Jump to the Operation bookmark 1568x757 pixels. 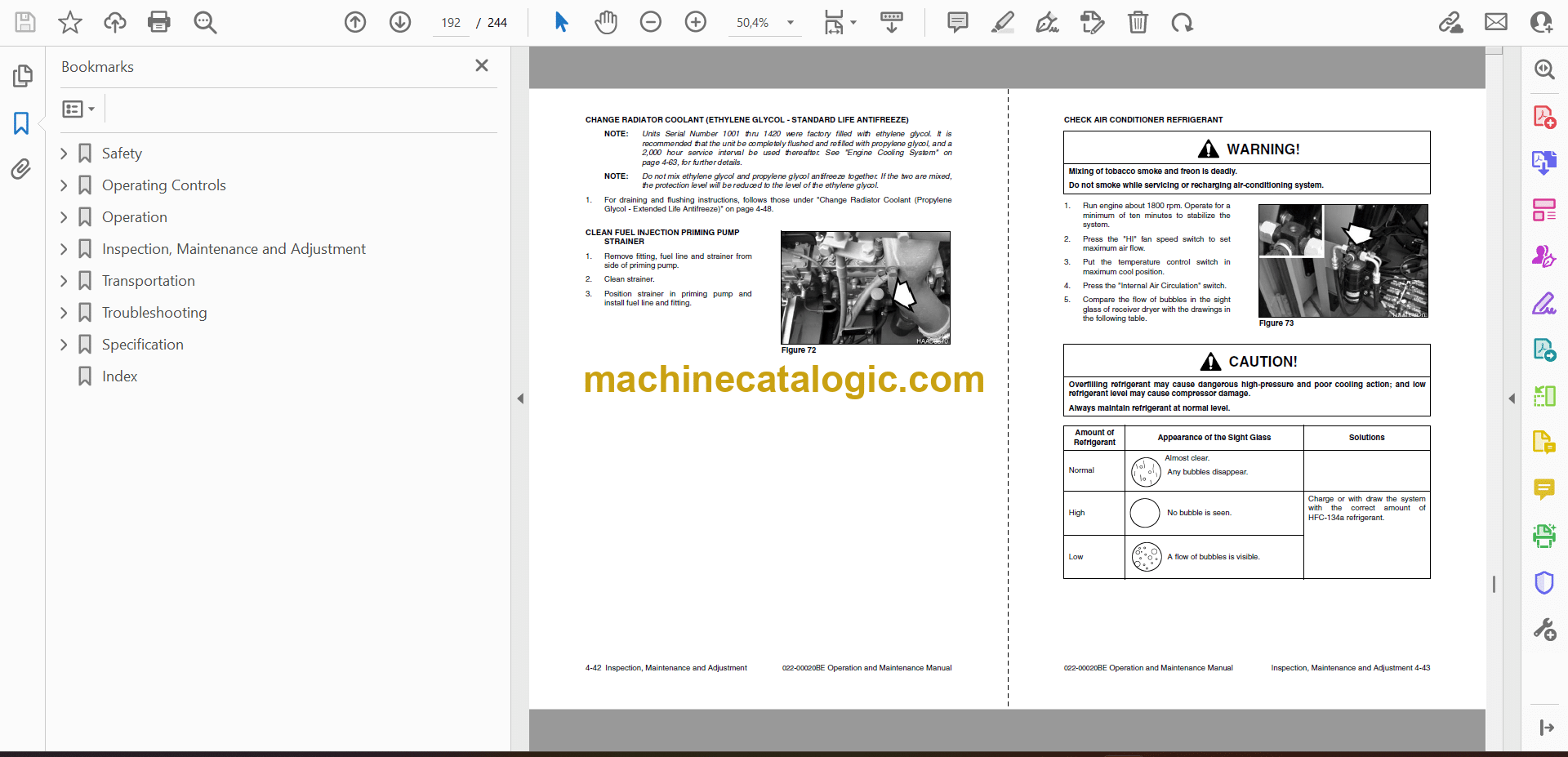coord(135,217)
